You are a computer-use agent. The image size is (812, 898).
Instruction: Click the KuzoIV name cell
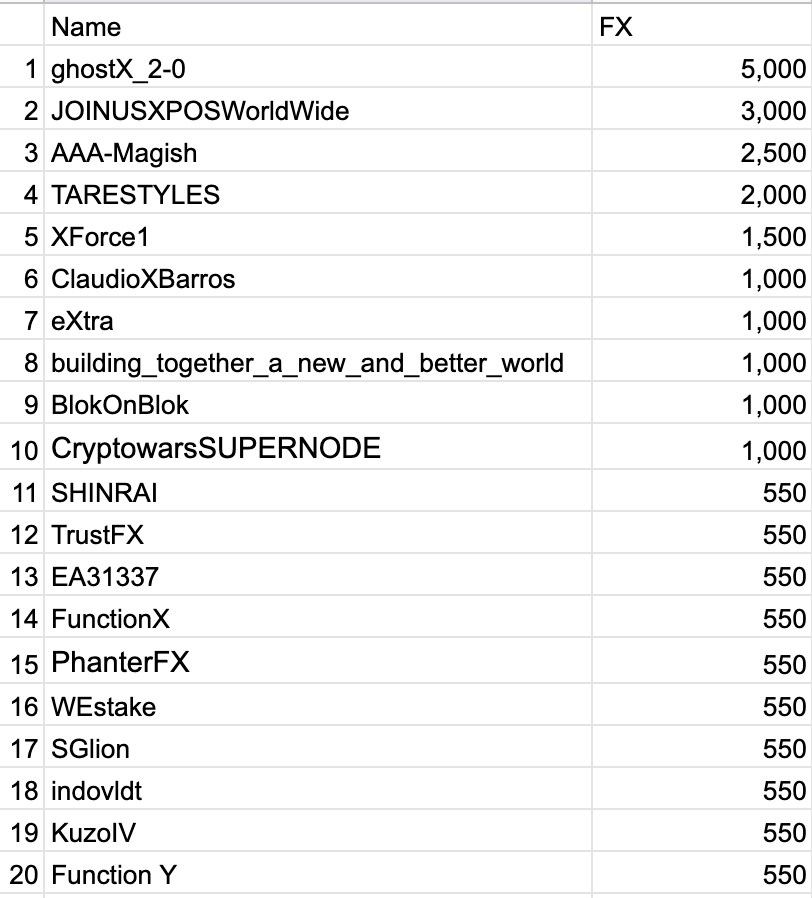318,830
